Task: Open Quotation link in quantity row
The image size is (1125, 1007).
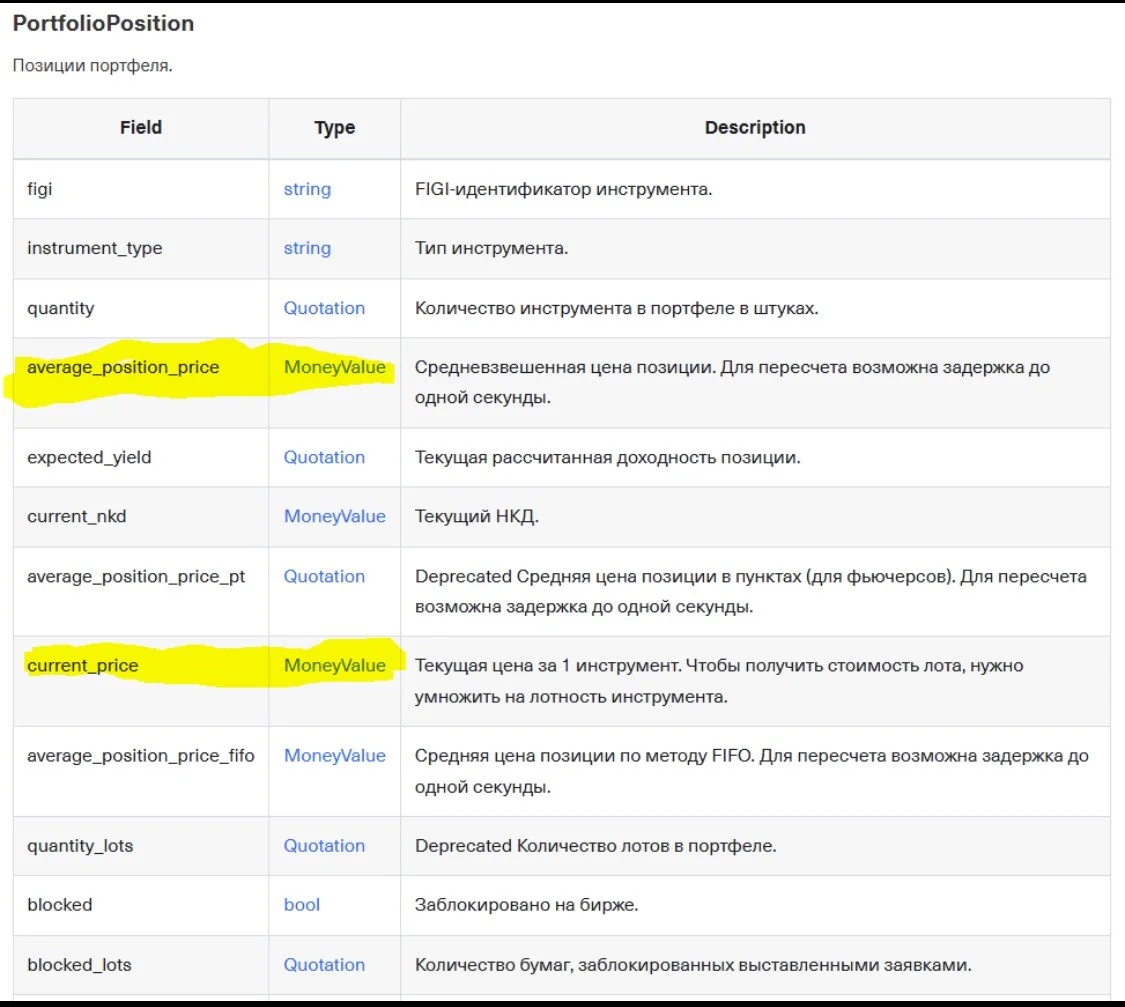Action: (x=324, y=308)
